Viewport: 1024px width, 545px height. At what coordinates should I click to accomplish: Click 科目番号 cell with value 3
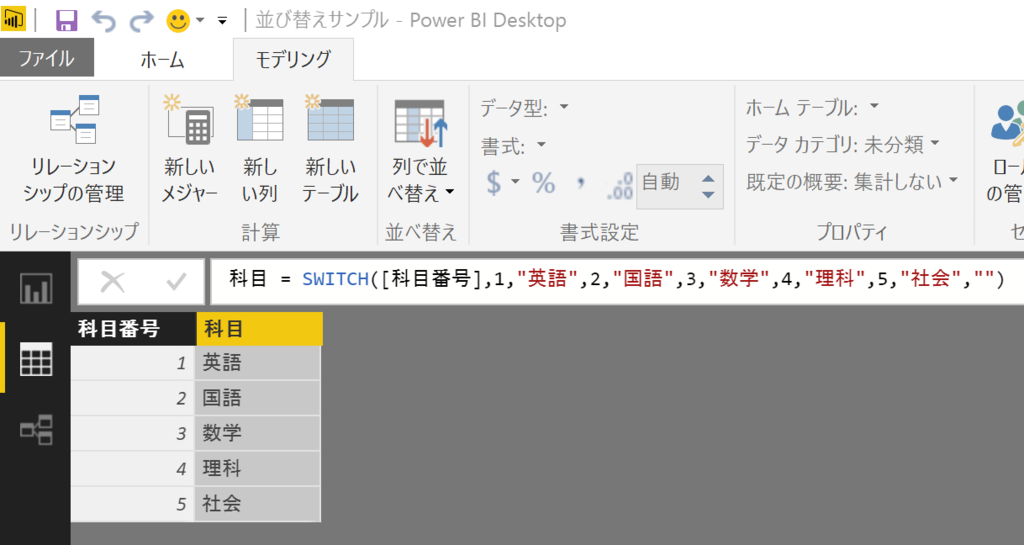(133, 433)
